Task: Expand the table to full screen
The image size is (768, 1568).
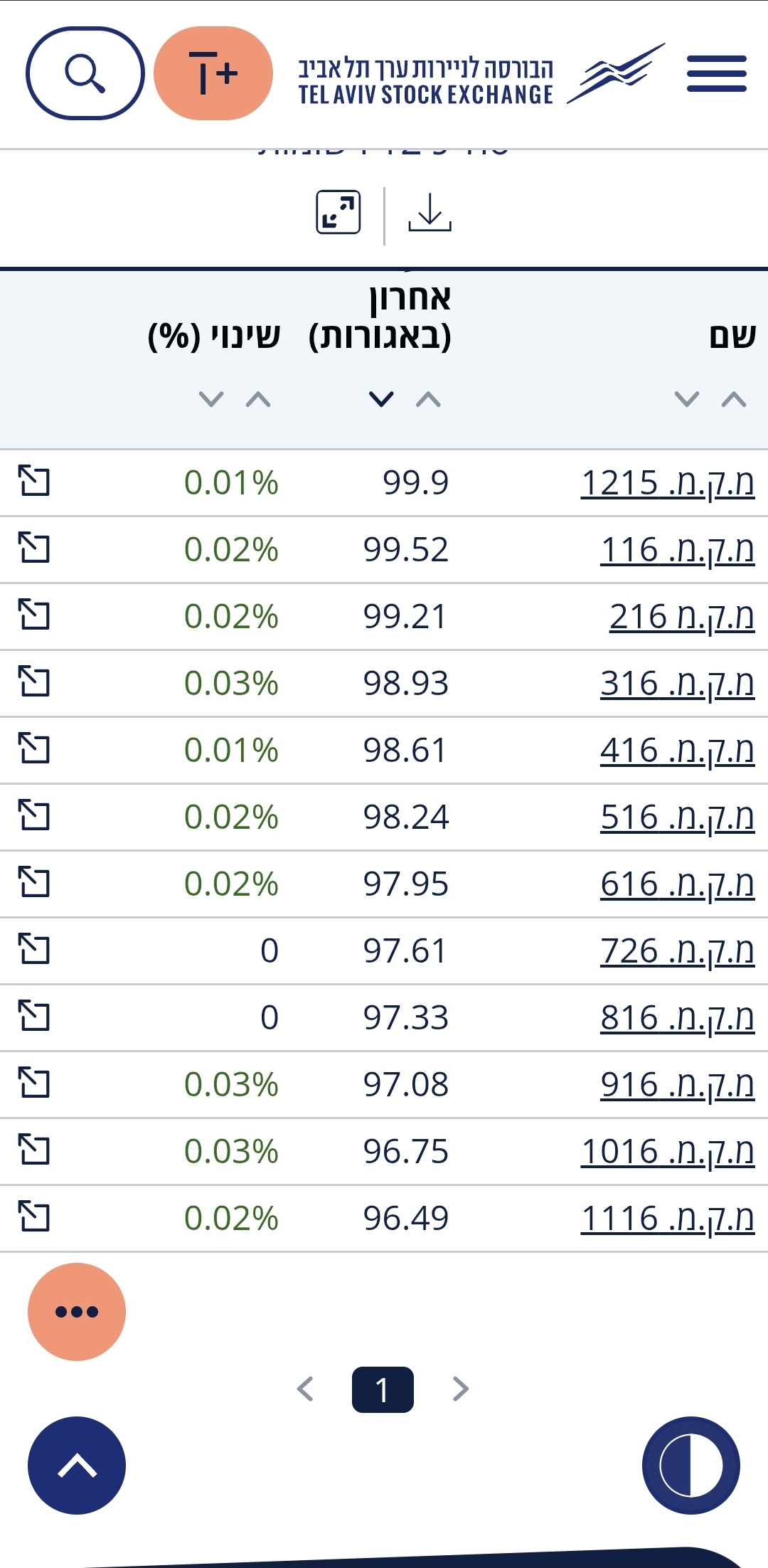Action: [x=338, y=213]
